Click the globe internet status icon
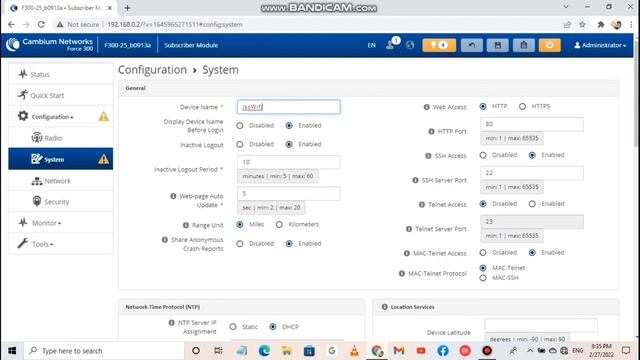Screen dimensions: 640x360 pyautogui.click(x=410, y=45)
